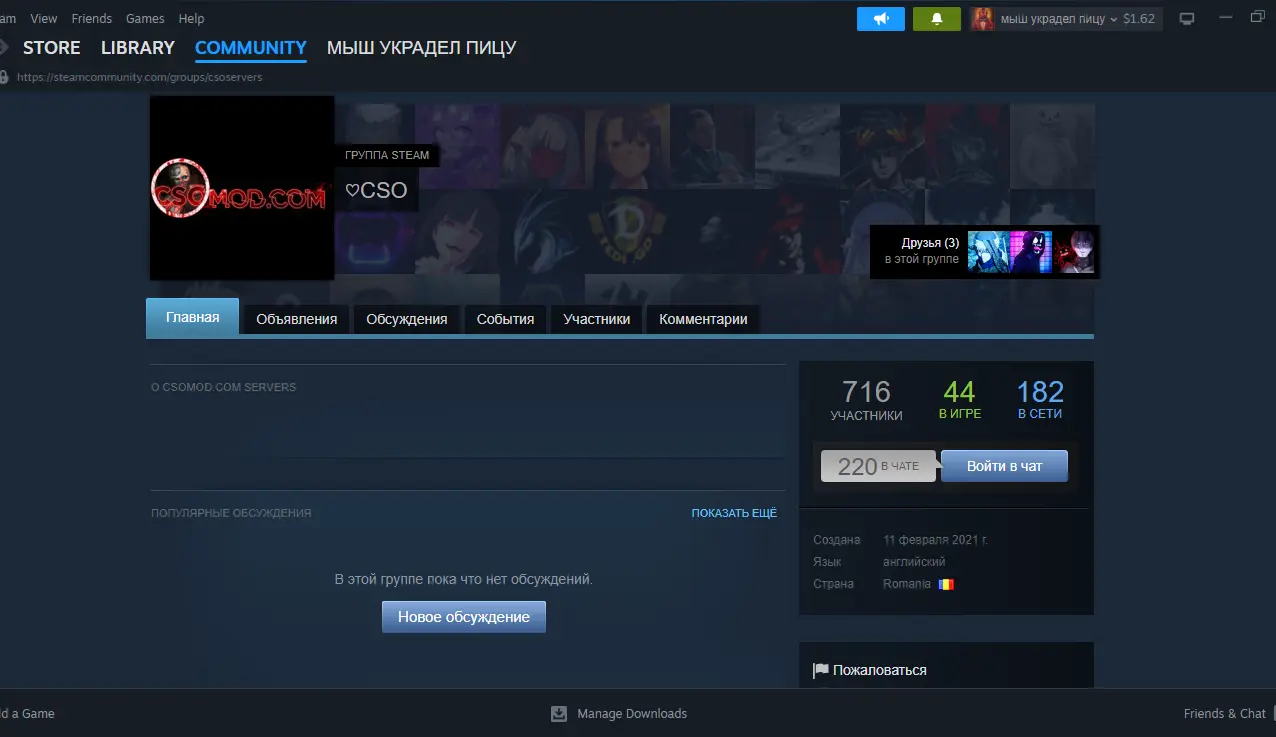Click the Manage Downloads label
The image size is (1276, 737).
(632, 714)
